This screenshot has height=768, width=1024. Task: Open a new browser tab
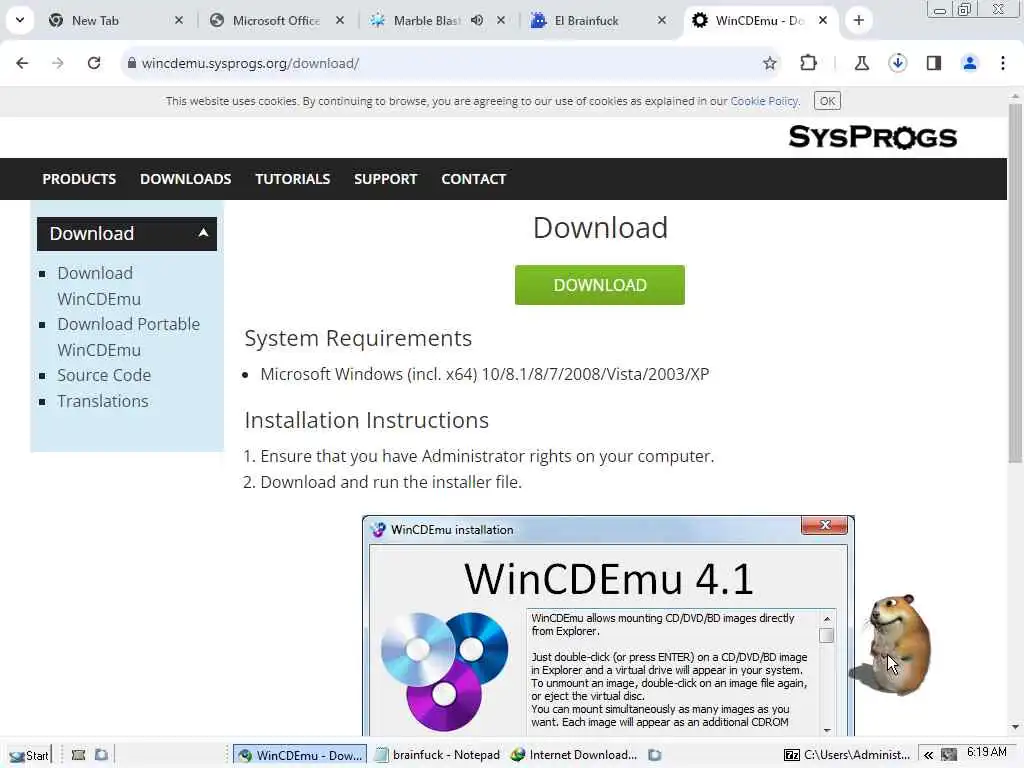859,20
